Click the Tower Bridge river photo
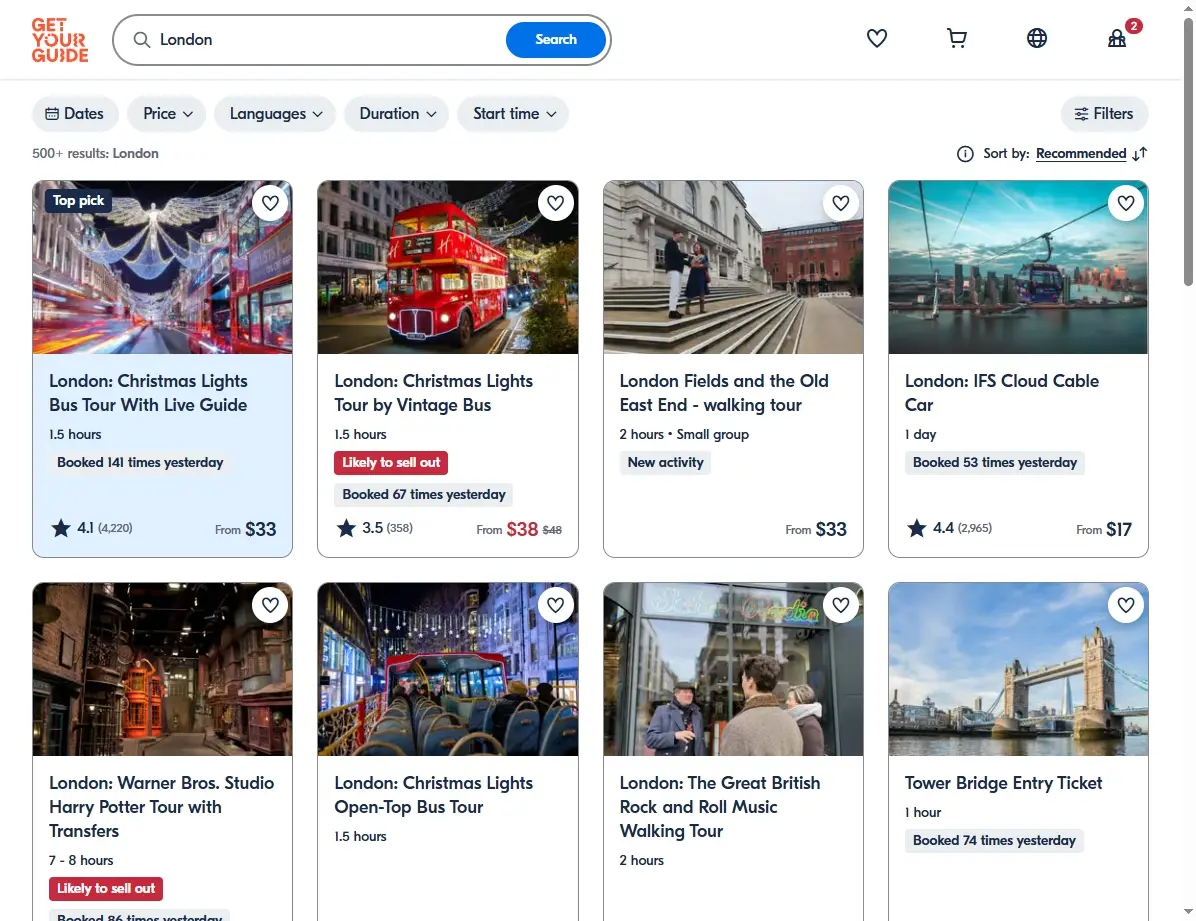This screenshot has height=921, width=1196. (x=1018, y=669)
